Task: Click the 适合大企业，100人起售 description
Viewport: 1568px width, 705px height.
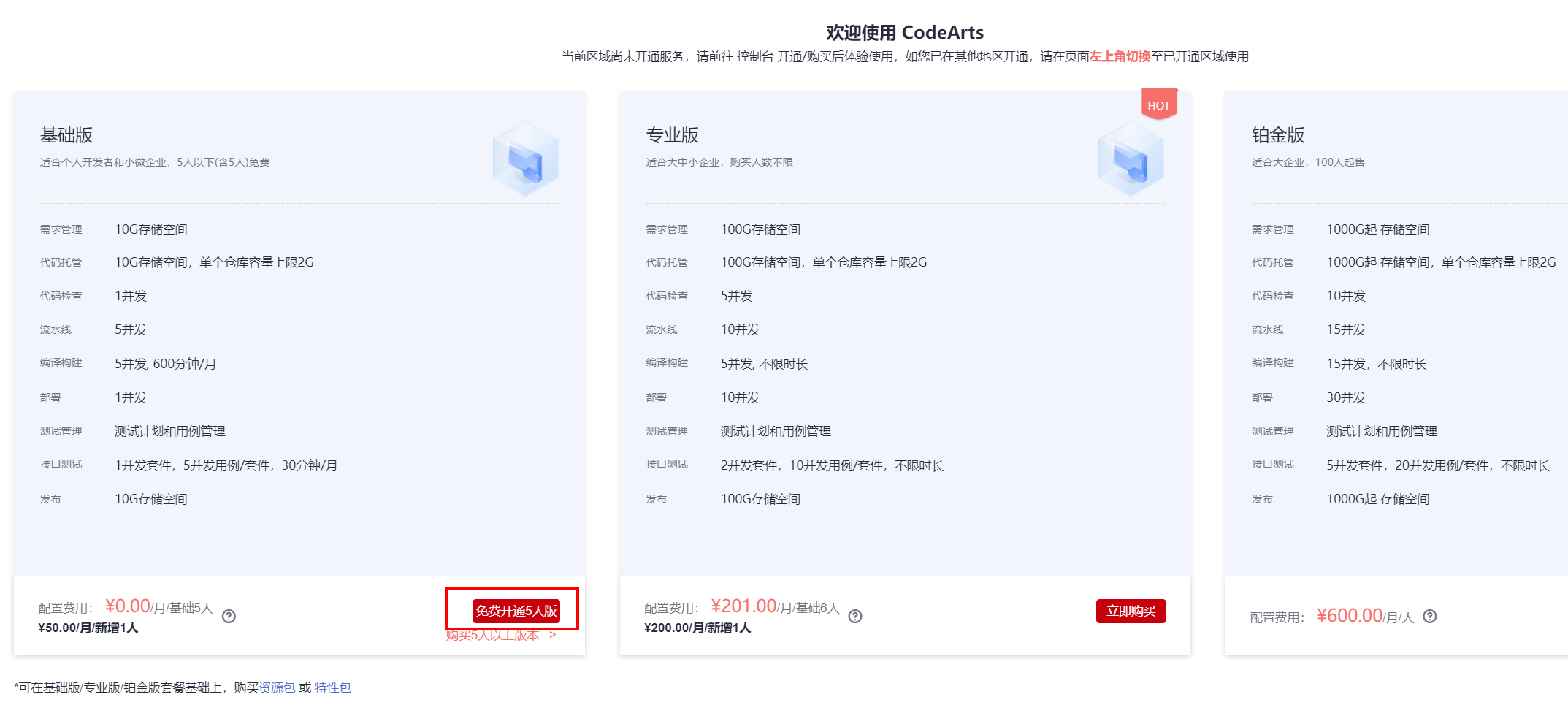Action: pos(1308,162)
